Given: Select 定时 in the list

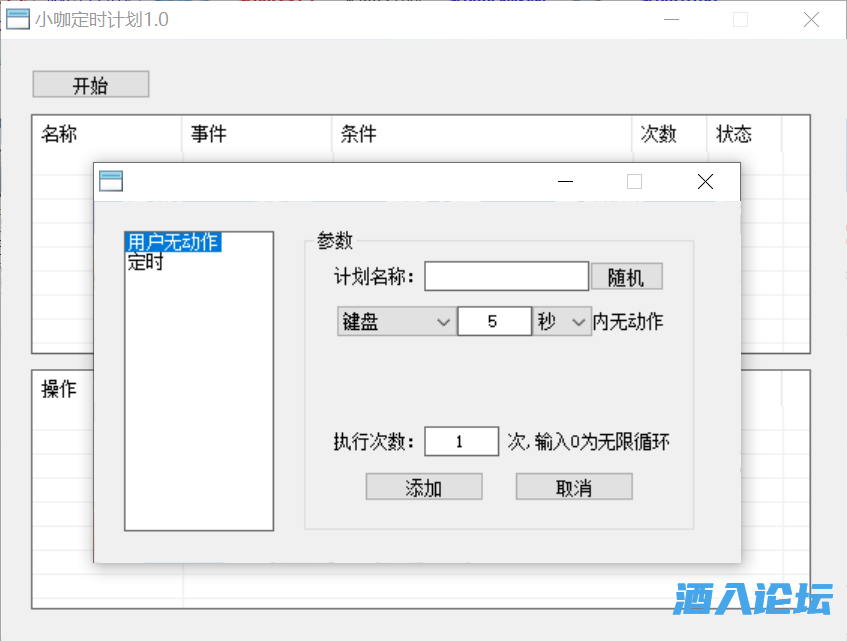Looking at the screenshot, I should [x=145, y=262].
